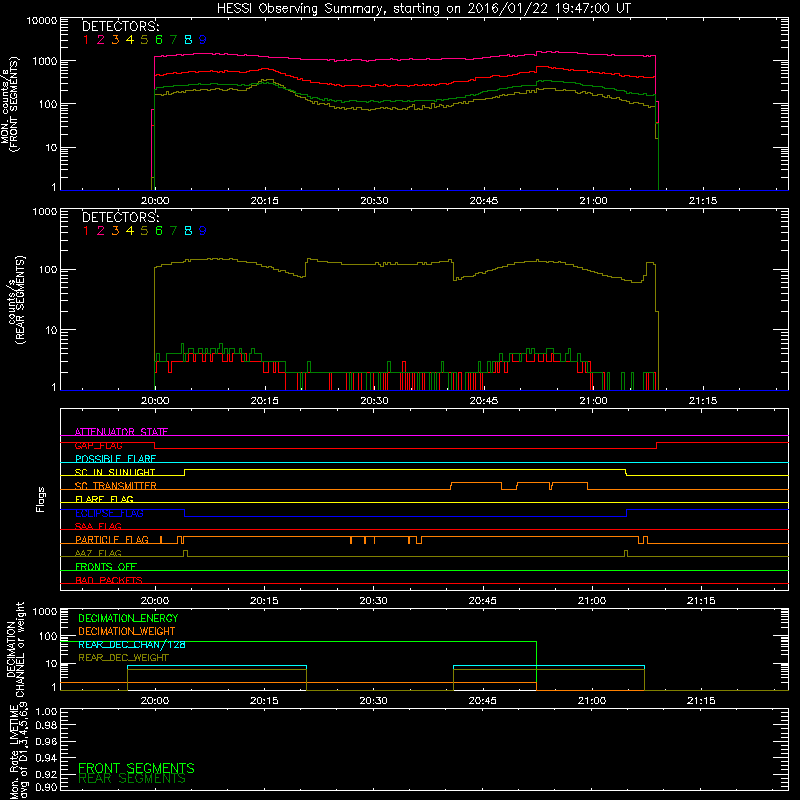This screenshot has height=800, width=800.
Task: Click the PARTICLE_FLAG label
Action: pyautogui.click(x=112, y=540)
